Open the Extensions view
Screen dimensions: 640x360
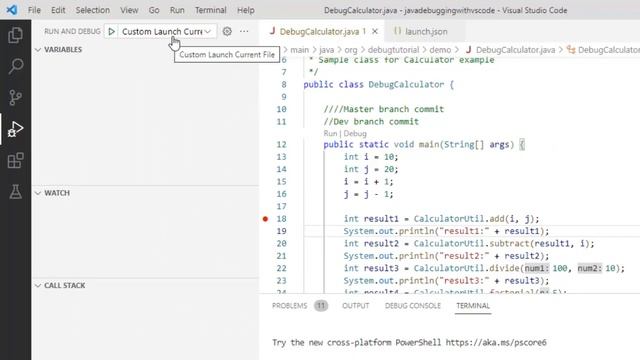click(x=16, y=160)
